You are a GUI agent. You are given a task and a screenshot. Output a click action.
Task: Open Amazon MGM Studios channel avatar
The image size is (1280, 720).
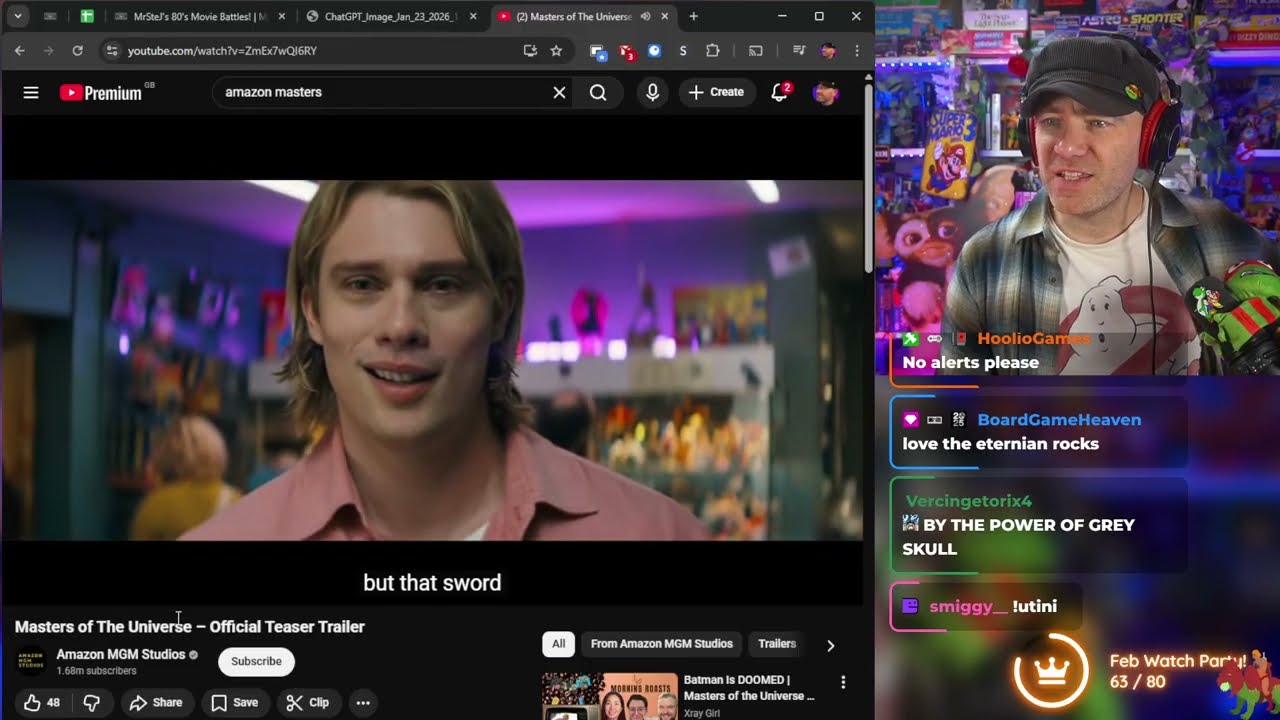31,661
